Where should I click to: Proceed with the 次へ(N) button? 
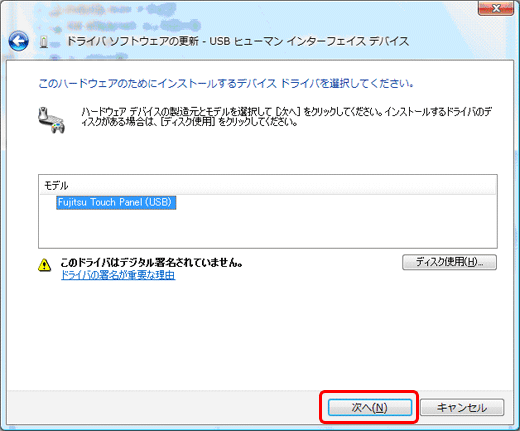pos(370,407)
